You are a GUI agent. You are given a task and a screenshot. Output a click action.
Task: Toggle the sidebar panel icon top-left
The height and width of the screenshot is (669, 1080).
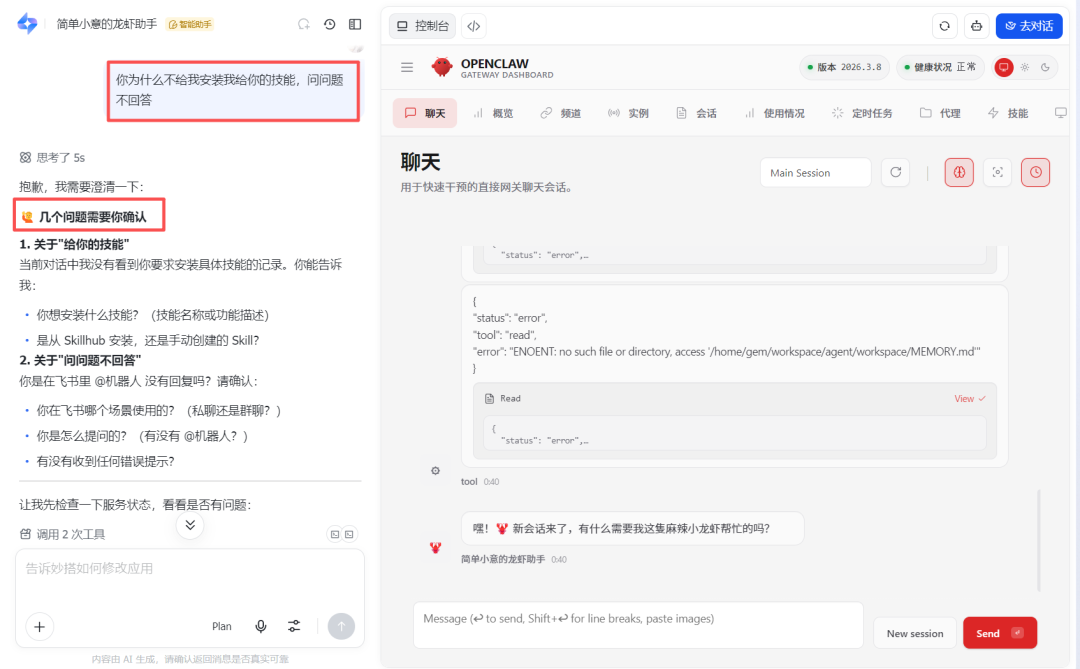click(355, 24)
